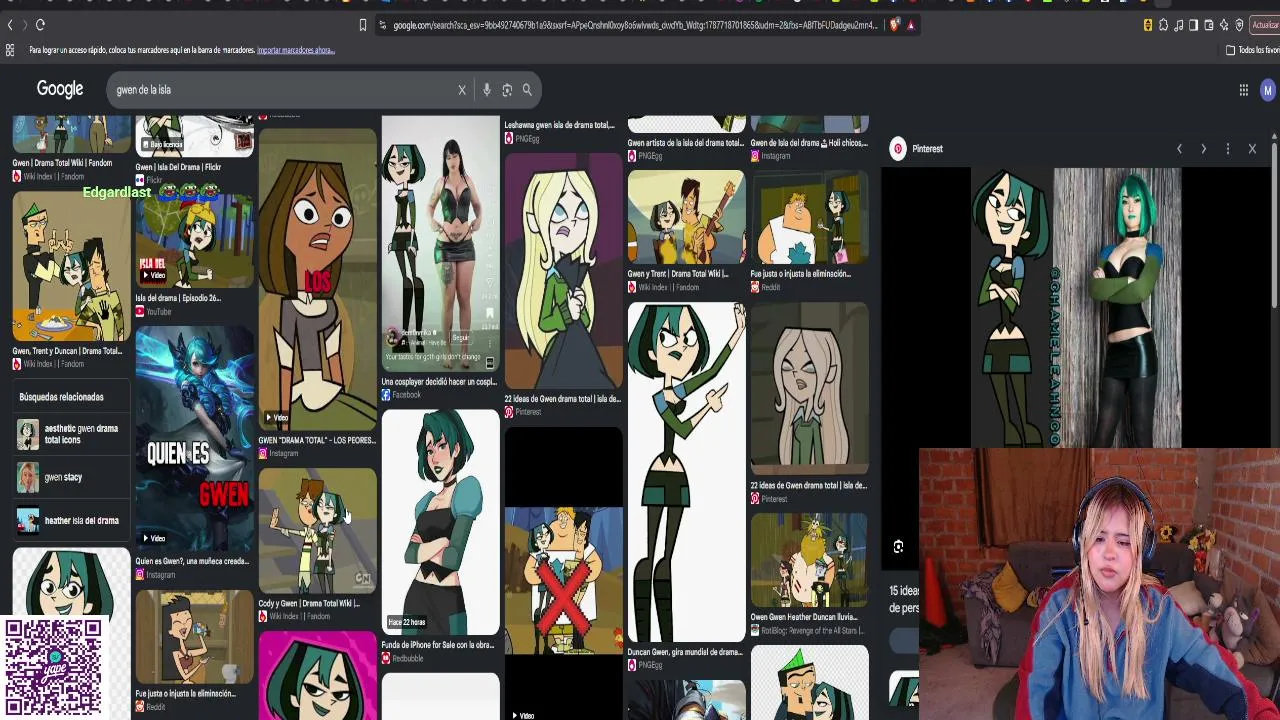
Task: Open the music note media control
Action: [1178, 25]
